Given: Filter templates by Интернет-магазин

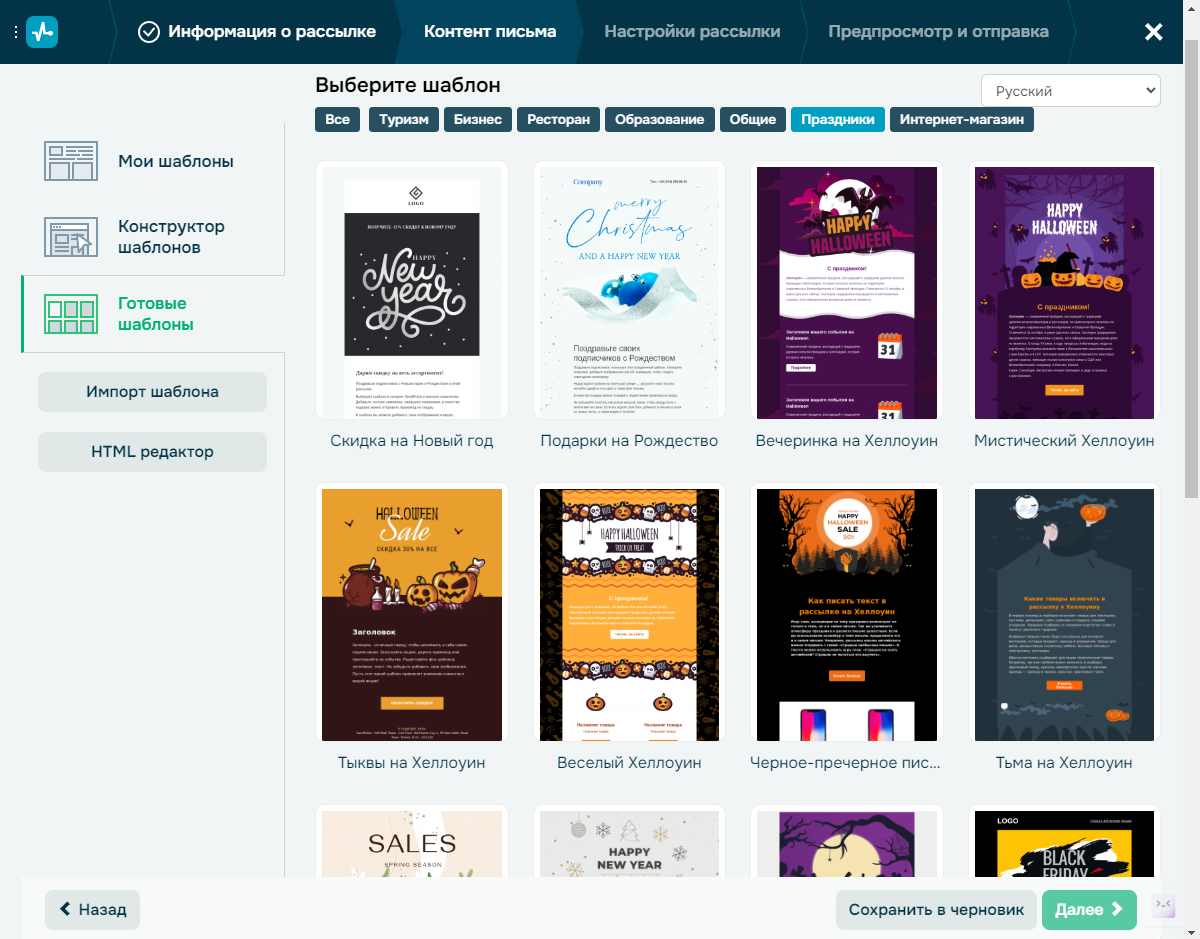Looking at the screenshot, I should click(x=962, y=119).
